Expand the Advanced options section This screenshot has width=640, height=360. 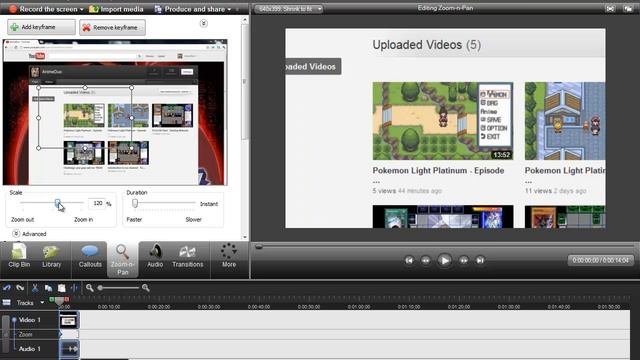29,234
